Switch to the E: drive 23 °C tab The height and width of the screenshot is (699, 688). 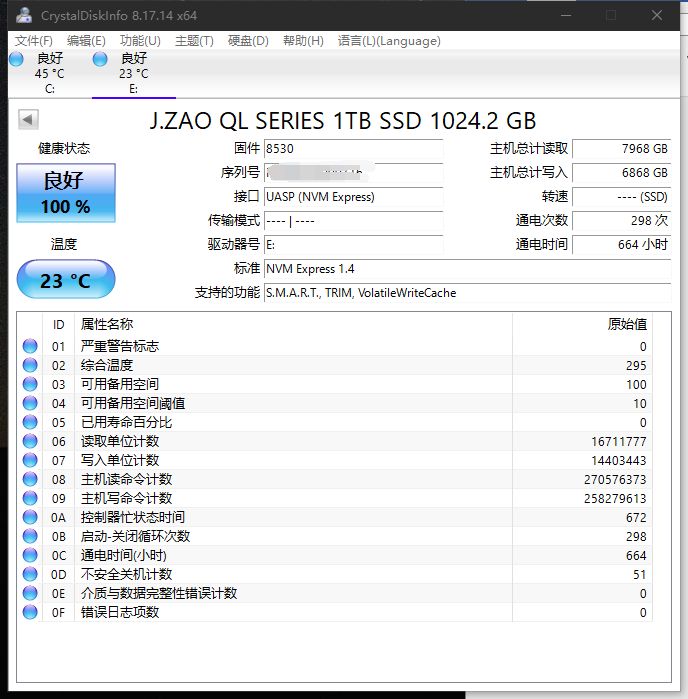(x=134, y=73)
